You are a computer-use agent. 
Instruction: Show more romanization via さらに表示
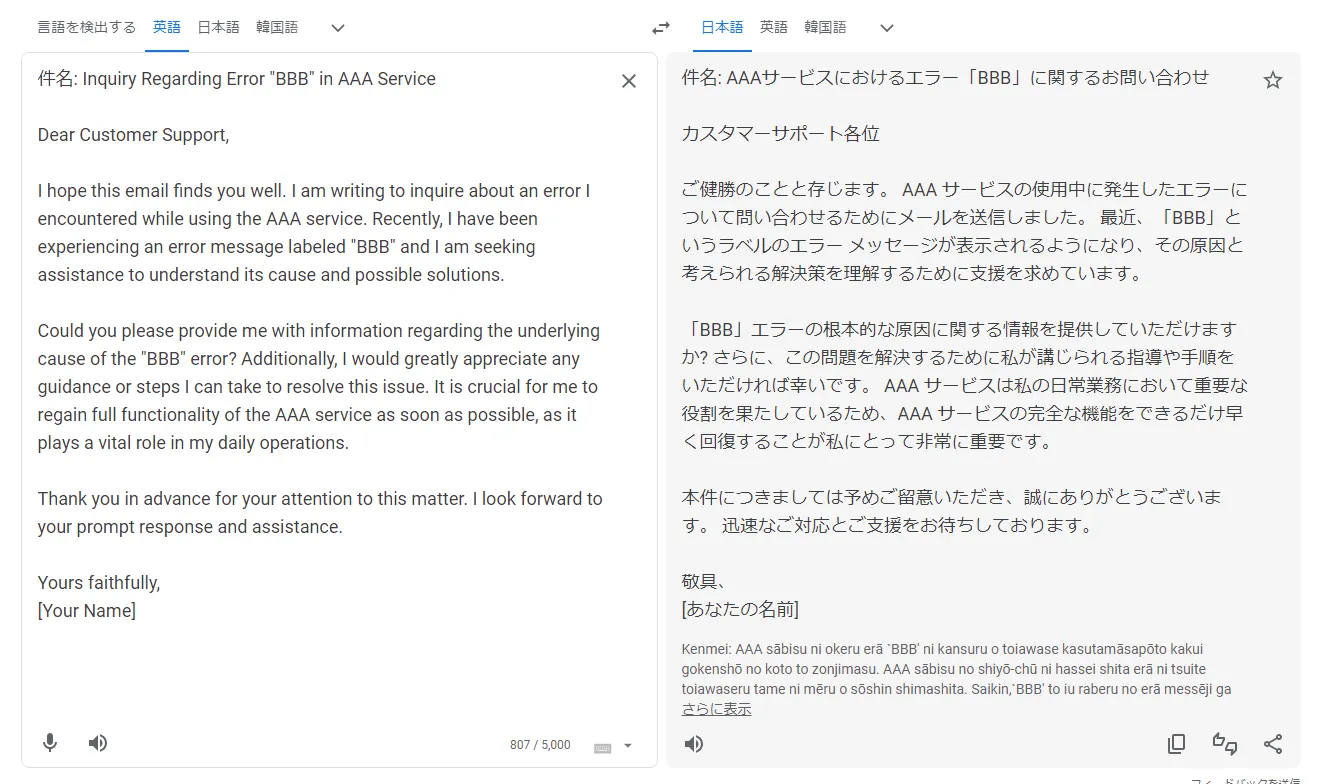tap(716, 709)
